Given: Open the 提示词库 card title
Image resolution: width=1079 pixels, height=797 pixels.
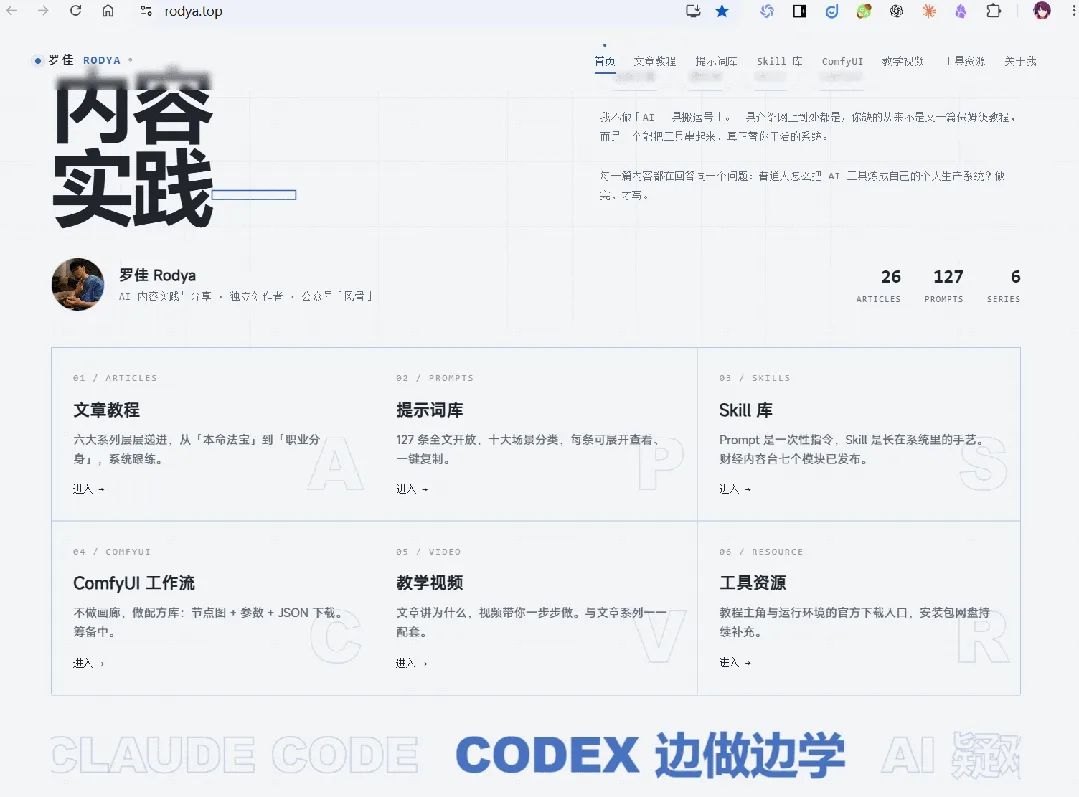Looking at the screenshot, I should (429, 410).
